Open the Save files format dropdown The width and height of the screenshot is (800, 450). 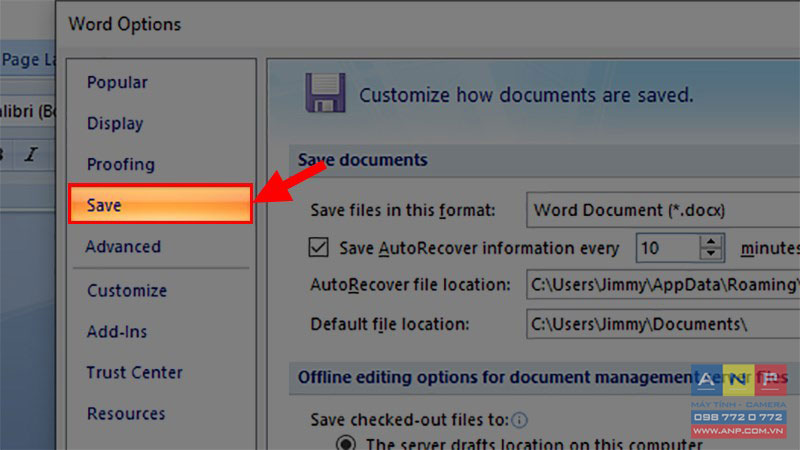coord(663,210)
